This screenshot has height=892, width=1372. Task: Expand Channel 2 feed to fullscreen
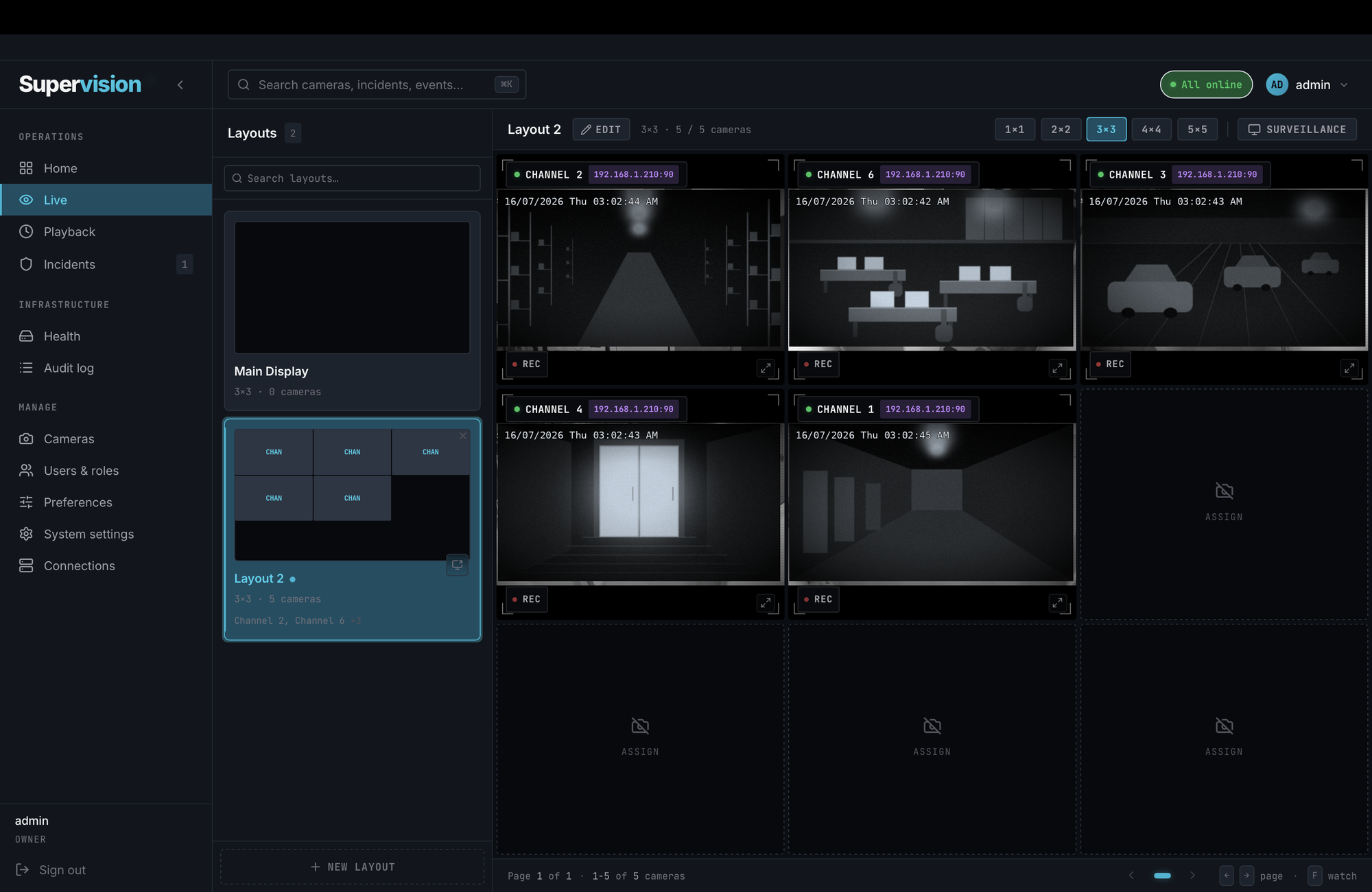(766, 368)
